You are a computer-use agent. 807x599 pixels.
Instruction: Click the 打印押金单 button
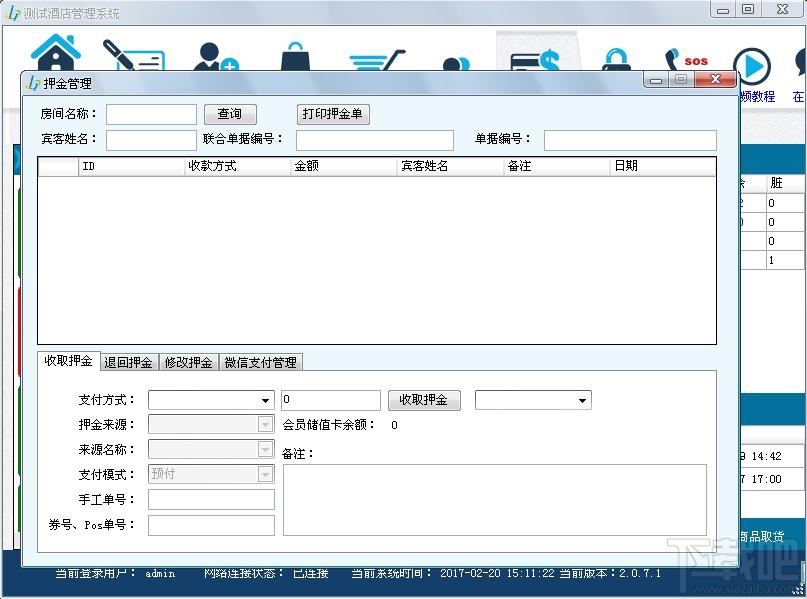pos(332,114)
